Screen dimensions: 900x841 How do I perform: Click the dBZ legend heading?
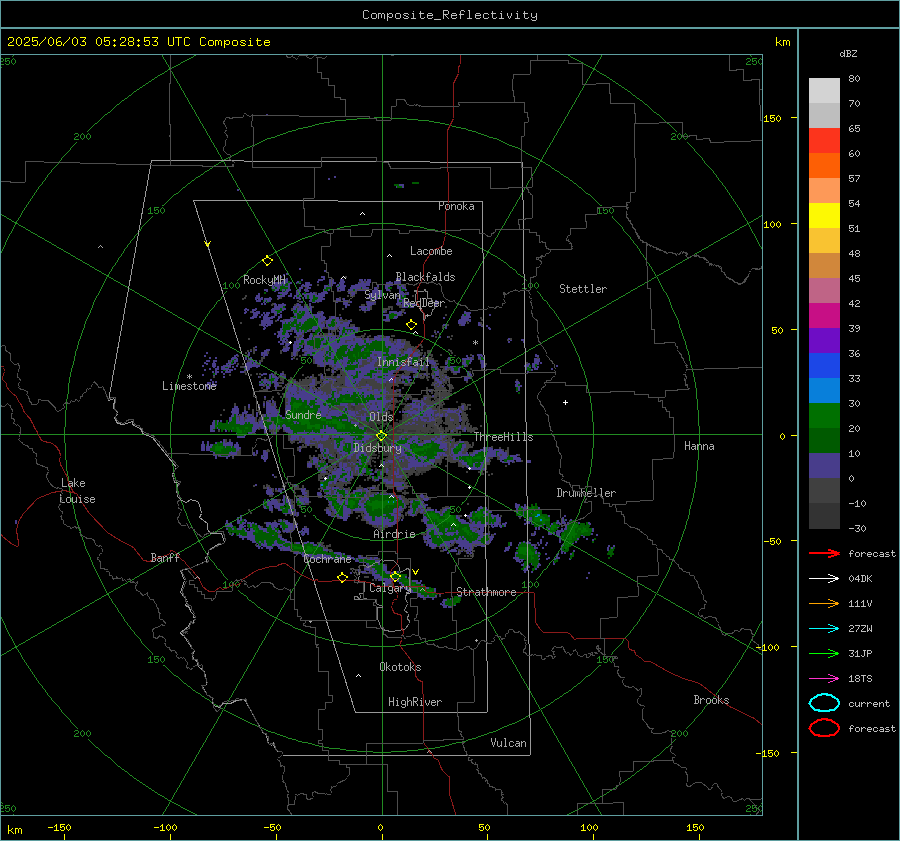(848, 53)
